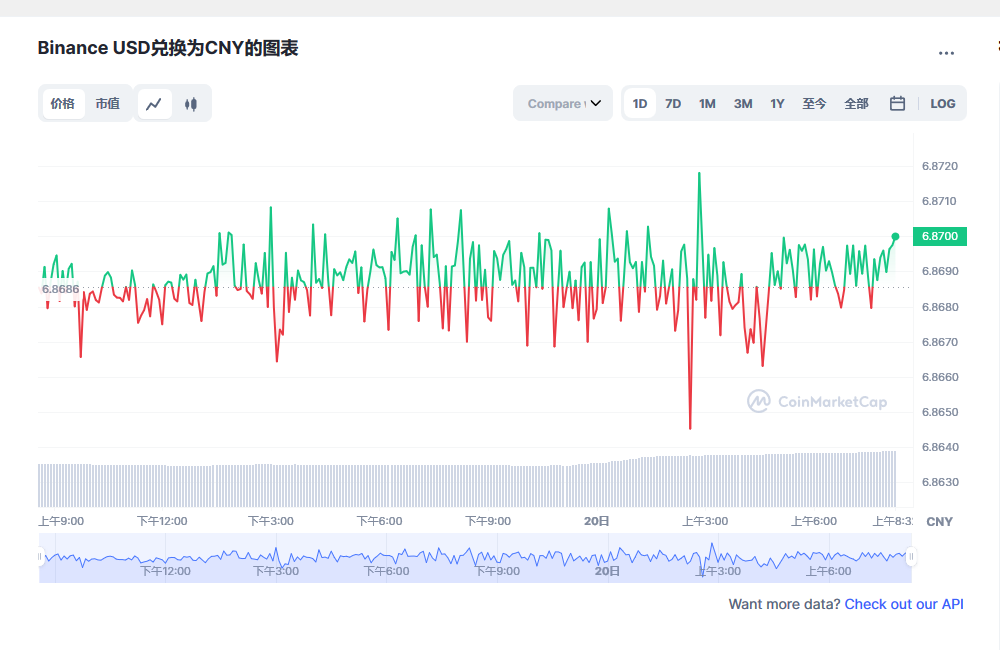Select the 1D time range
The image size is (1000, 650).
pos(640,103)
